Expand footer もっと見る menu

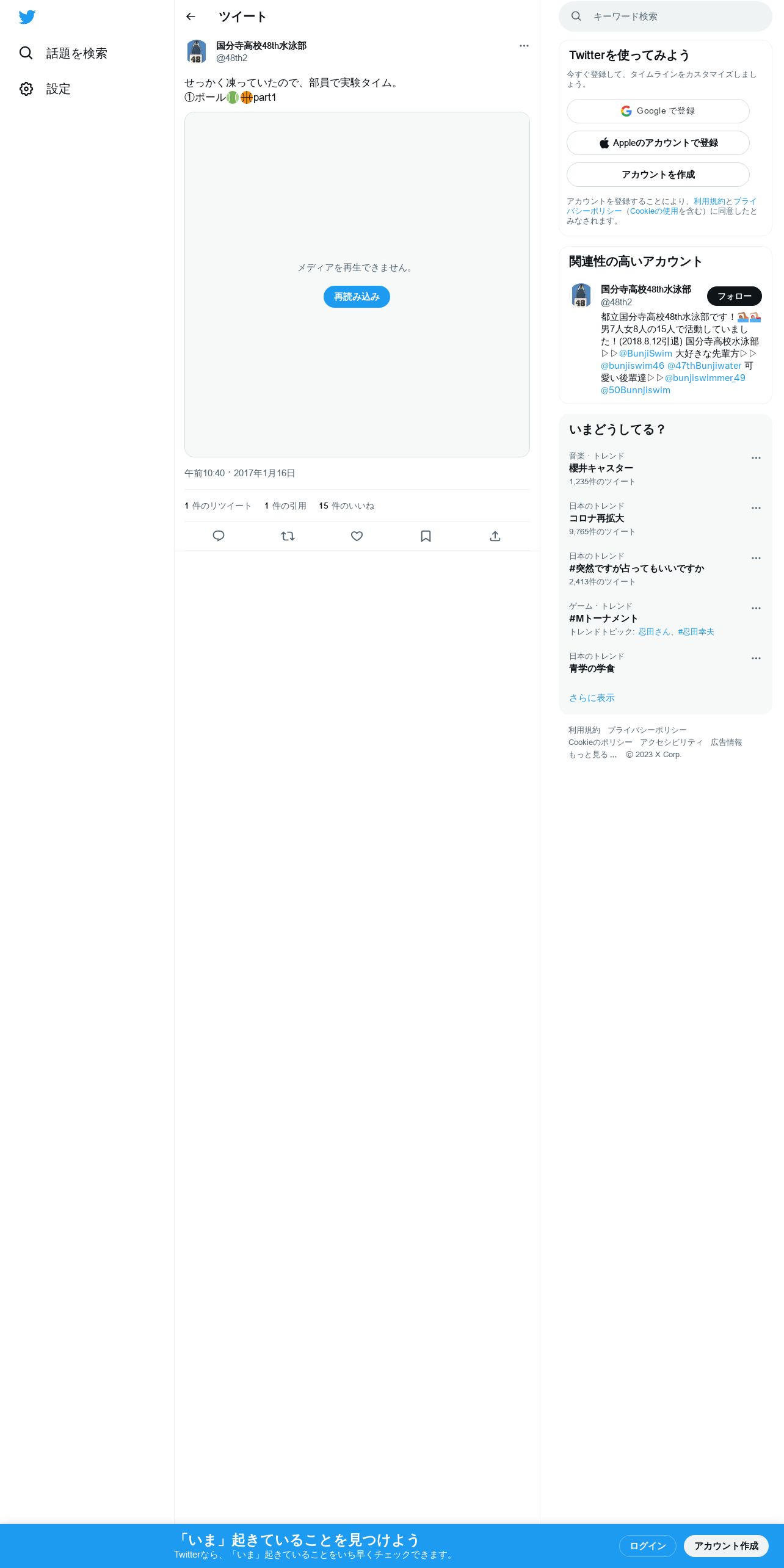tap(593, 755)
